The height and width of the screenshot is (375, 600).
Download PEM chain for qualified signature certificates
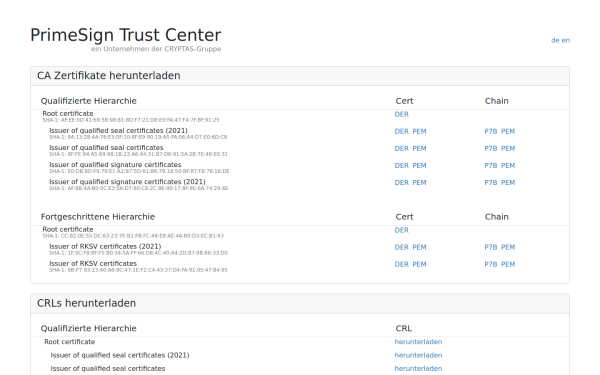coord(508,166)
